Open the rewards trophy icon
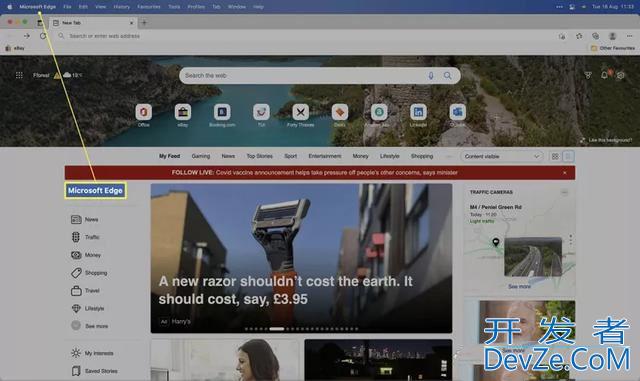640x381 pixels. click(x=588, y=75)
